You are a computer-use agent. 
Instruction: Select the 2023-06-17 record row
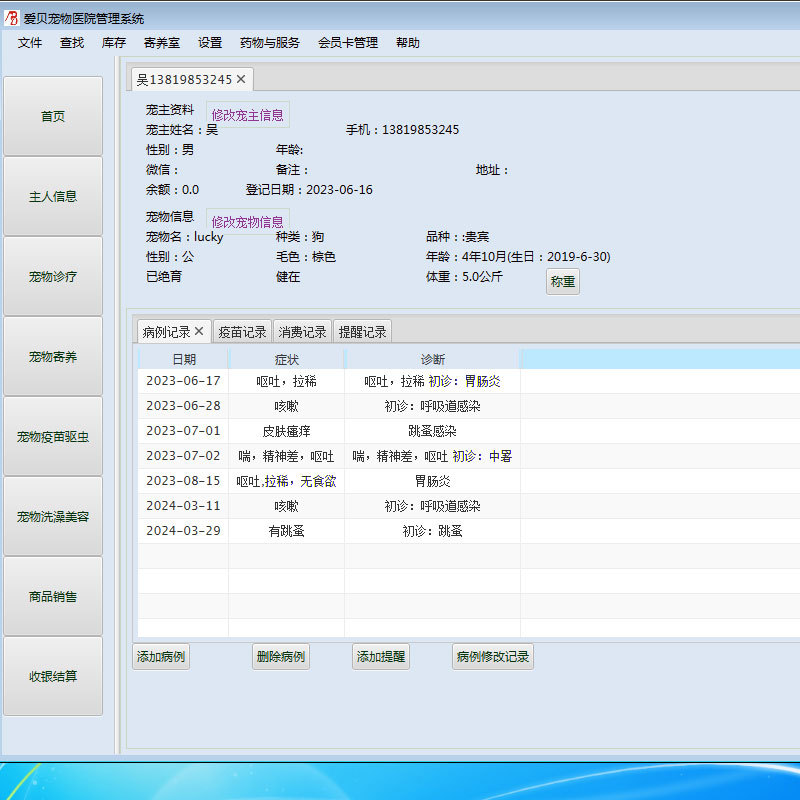click(x=469, y=381)
